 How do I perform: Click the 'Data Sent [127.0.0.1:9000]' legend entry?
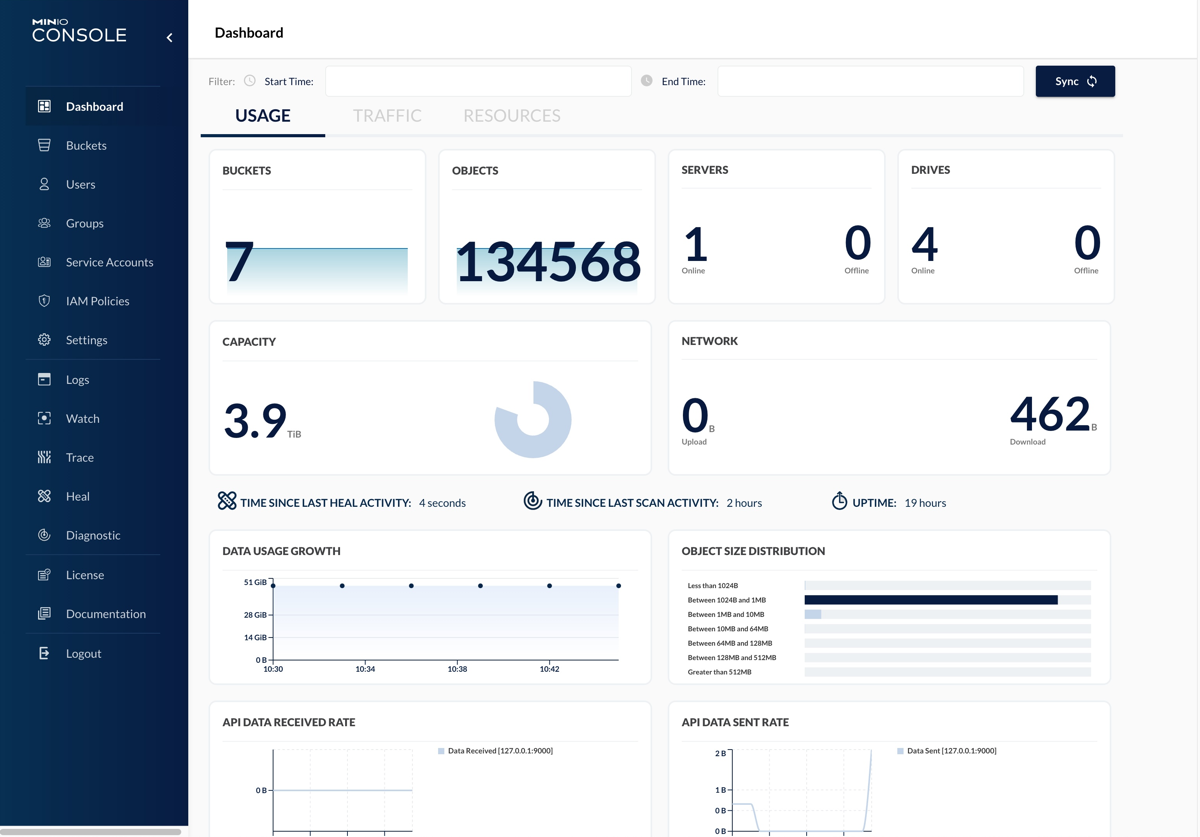(946, 750)
